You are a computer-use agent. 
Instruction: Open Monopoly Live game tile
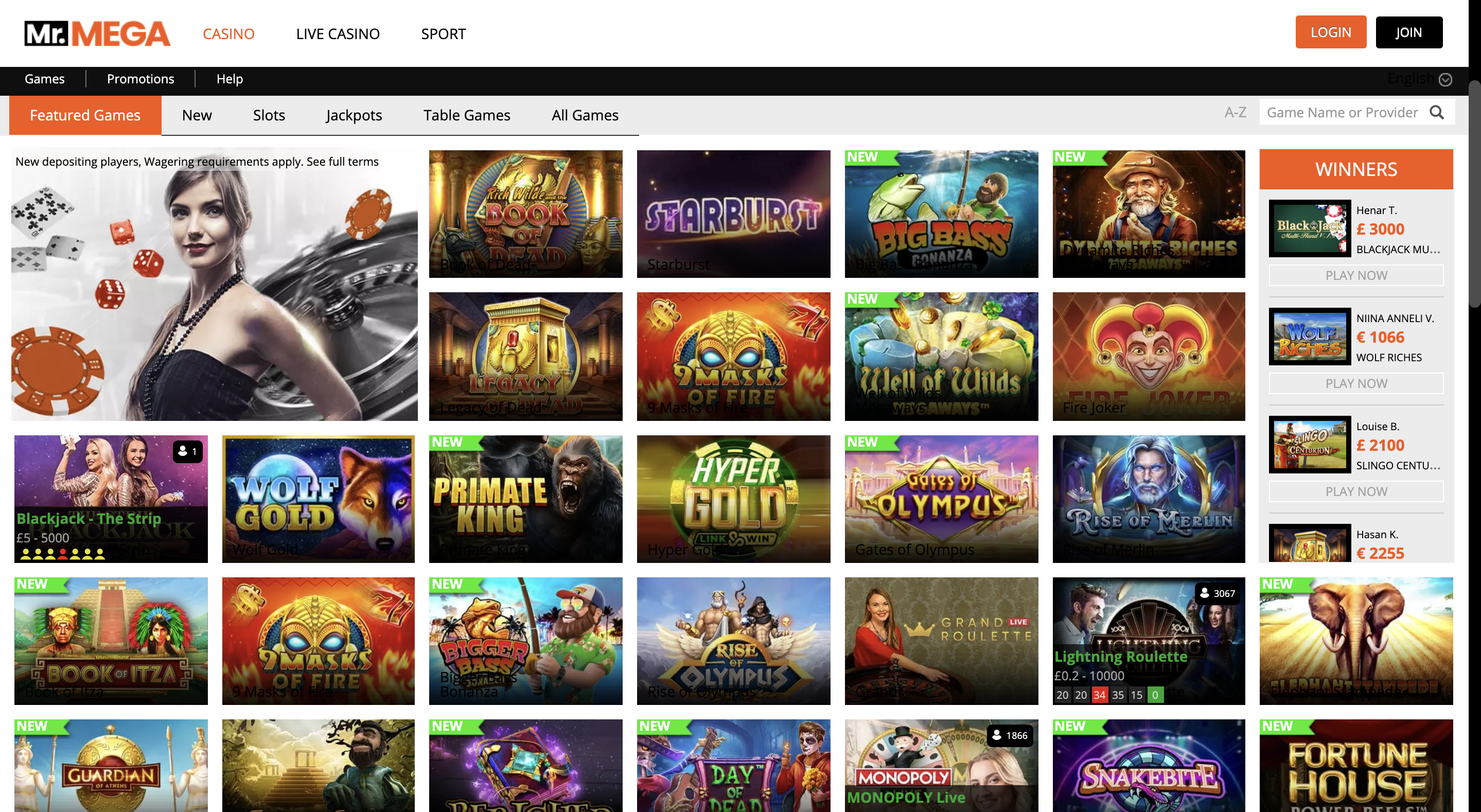pyautogui.click(x=941, y=765)
